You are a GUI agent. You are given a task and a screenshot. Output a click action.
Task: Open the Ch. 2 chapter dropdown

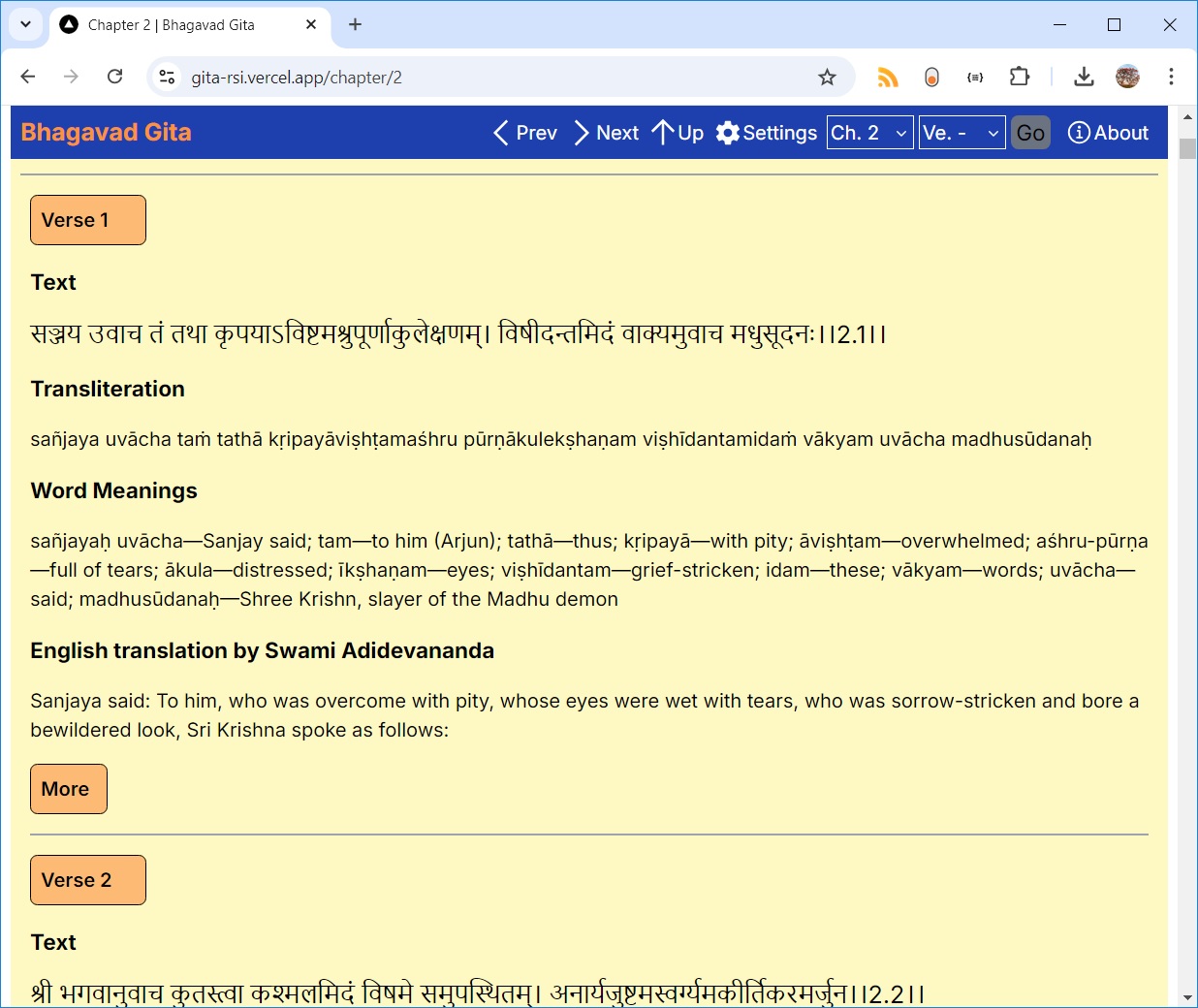point(869,133)
